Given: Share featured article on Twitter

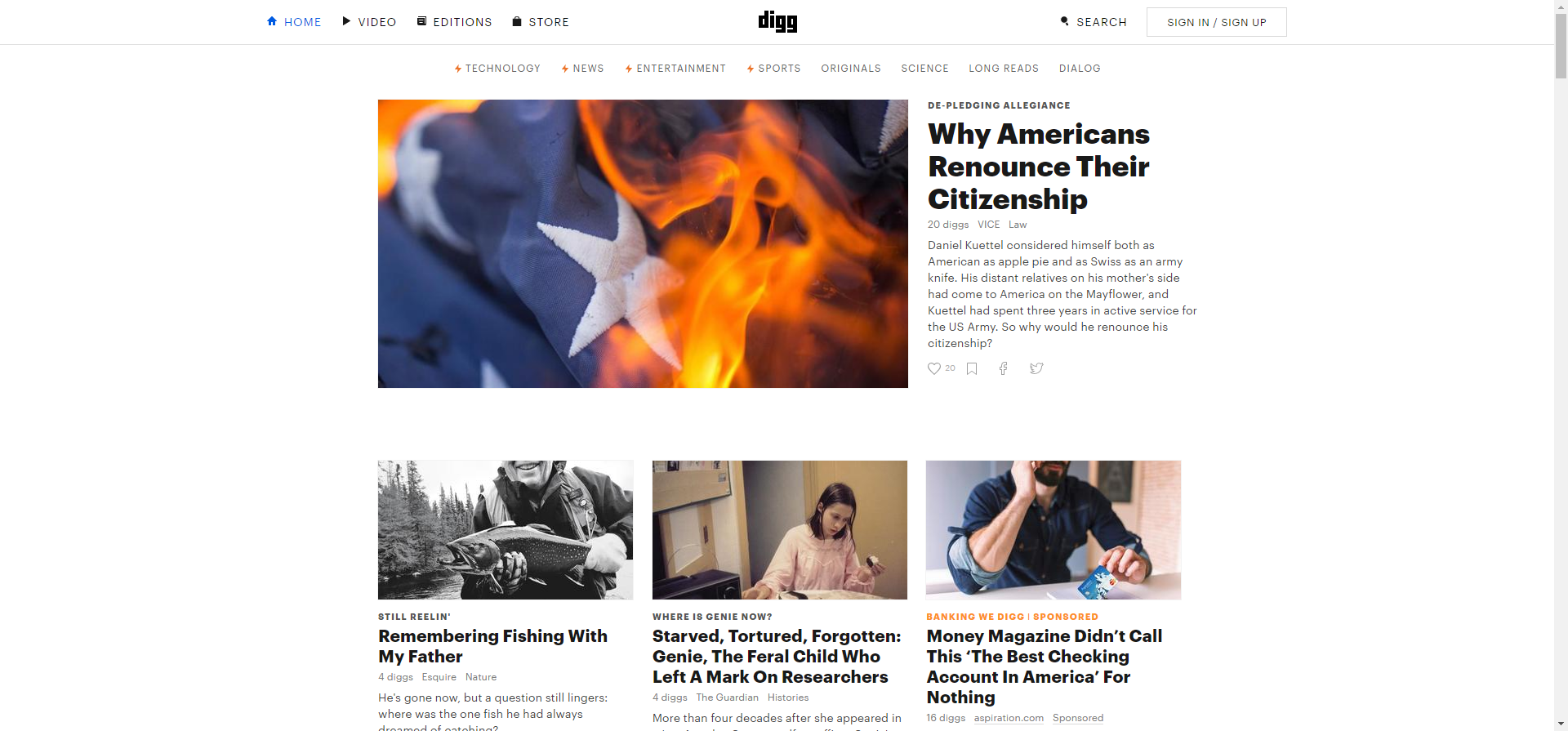Looking at the screenshot, I should pyautogui.click(x=1036, y=368).
